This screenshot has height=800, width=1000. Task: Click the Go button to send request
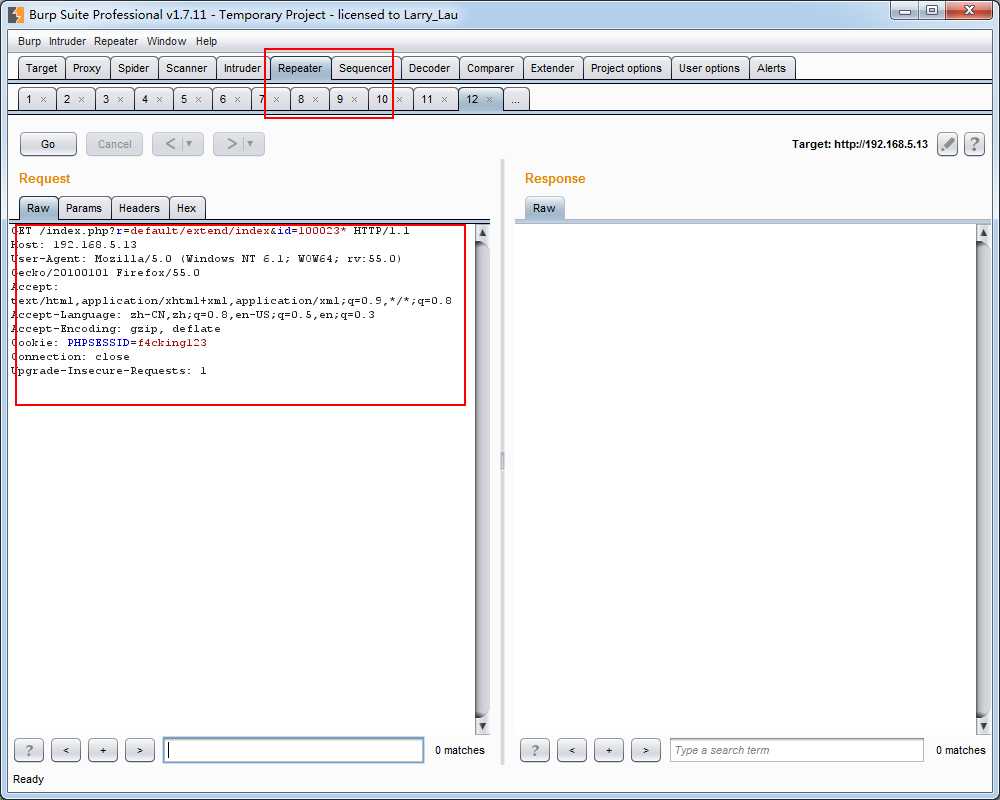[48, 144]
